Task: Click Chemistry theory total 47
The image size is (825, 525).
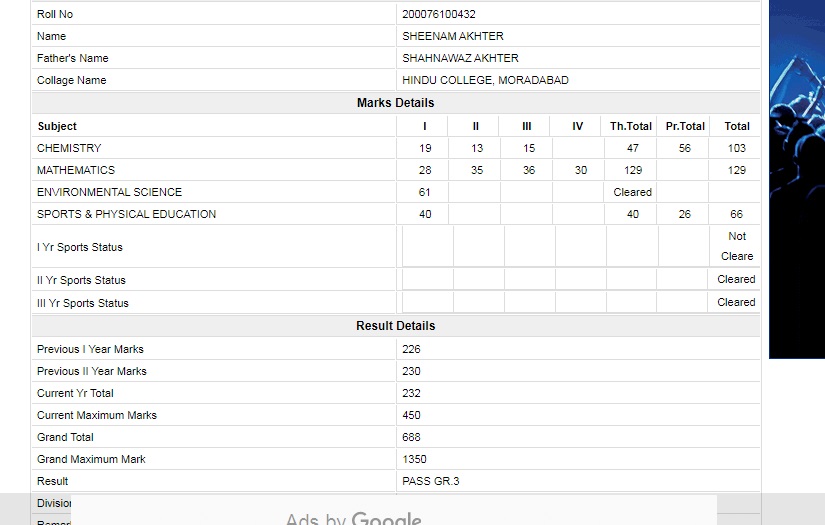Action: pyautogui.click(x=632, y=148)
